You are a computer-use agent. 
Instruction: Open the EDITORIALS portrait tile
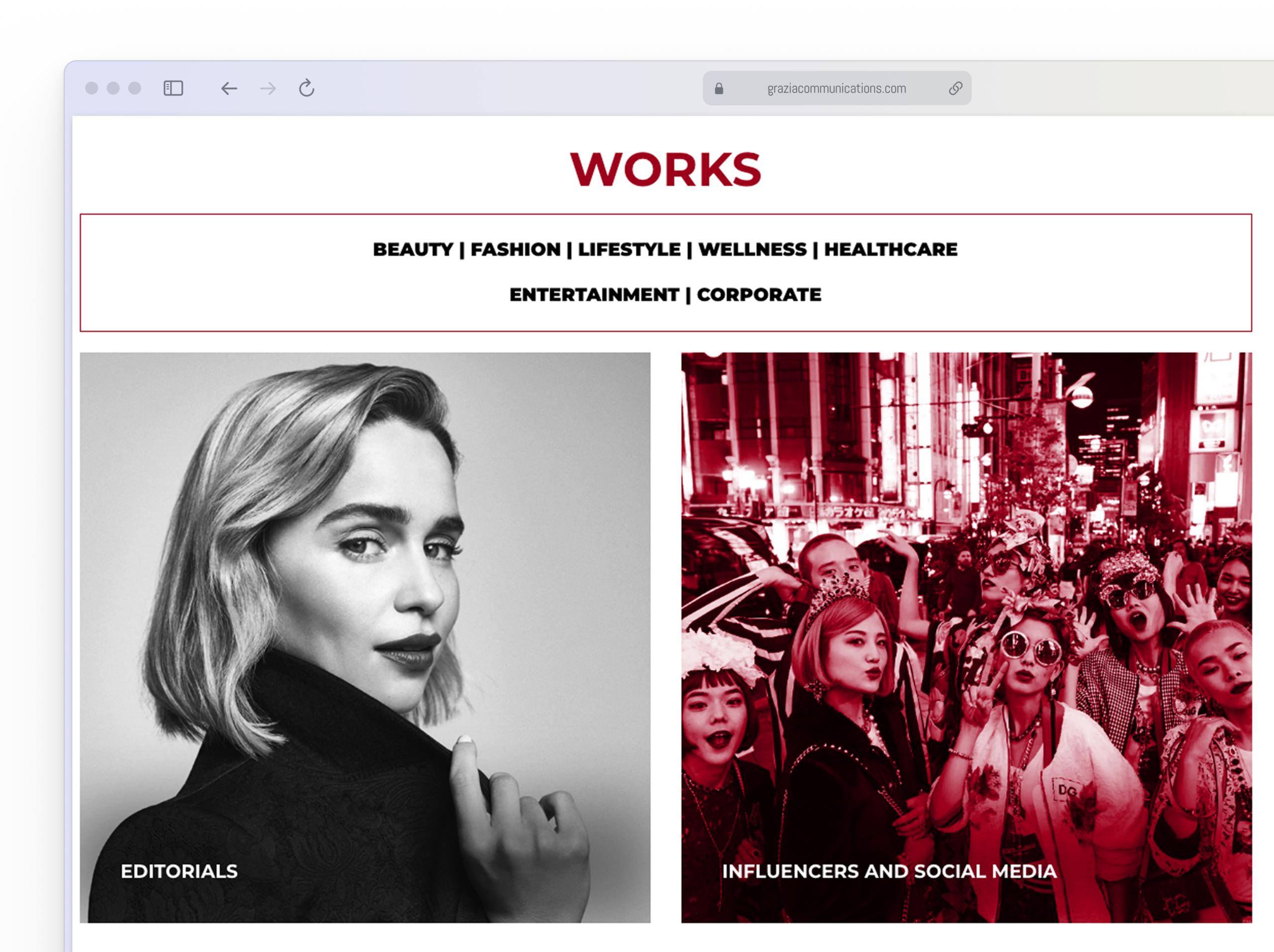click(365, 637)
